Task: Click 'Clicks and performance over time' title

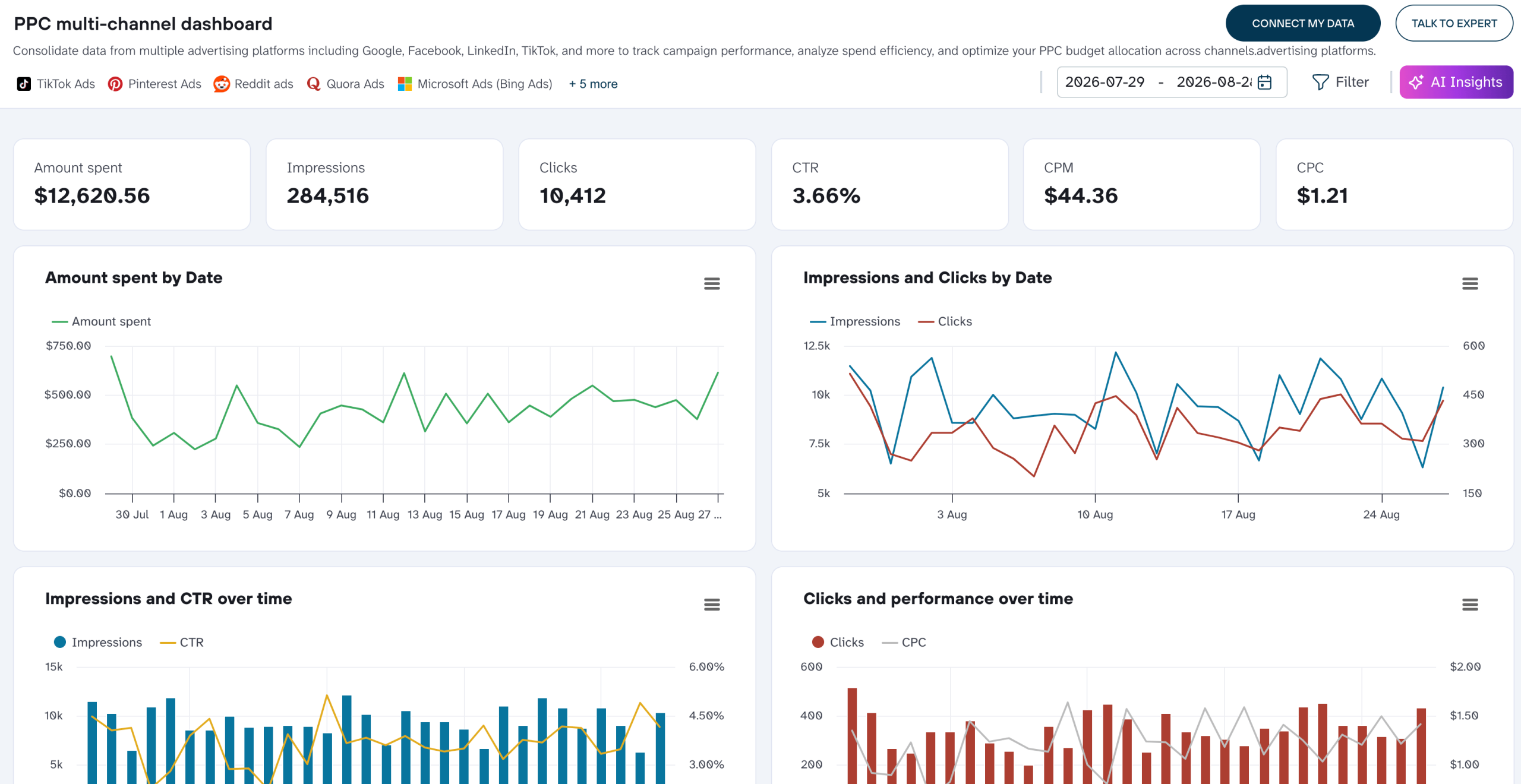Action: [938, 598]
